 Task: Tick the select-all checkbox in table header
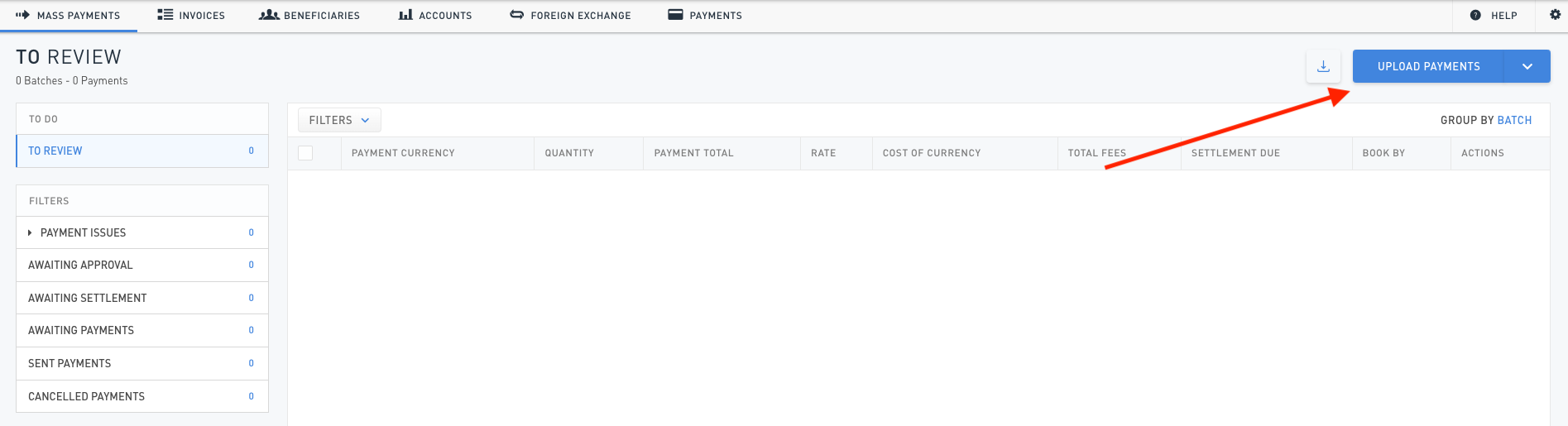tap(305, 153)
